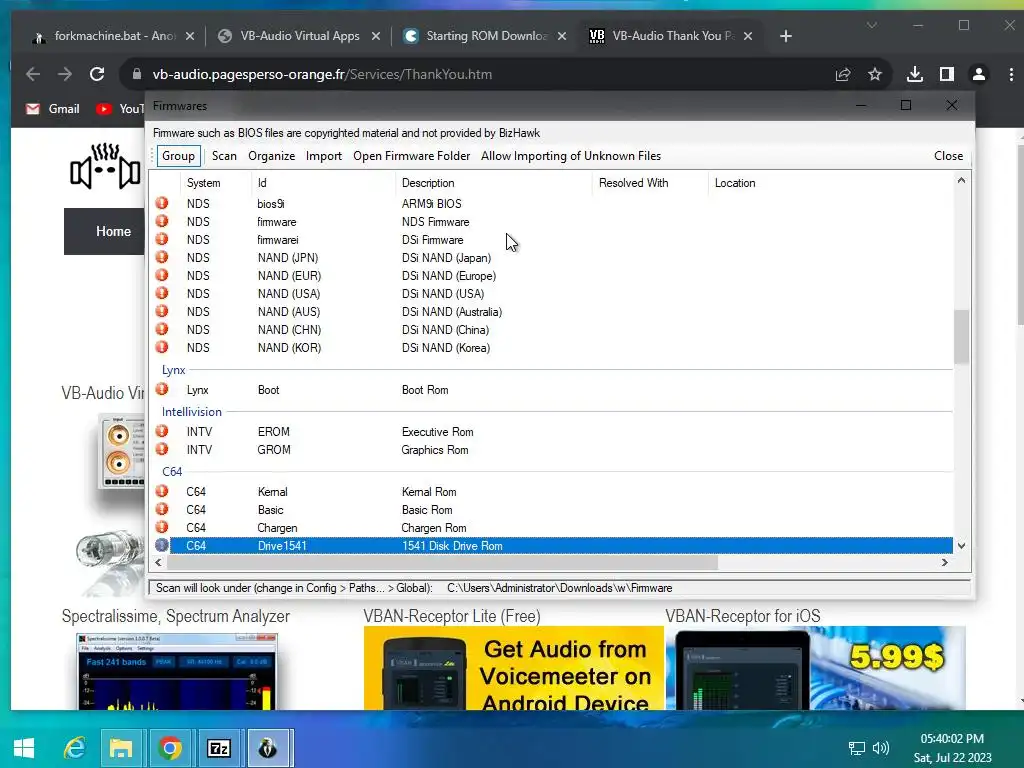Reload the page in Chrome
This screenshot has width=1024, height=768.
pos(97,74)
